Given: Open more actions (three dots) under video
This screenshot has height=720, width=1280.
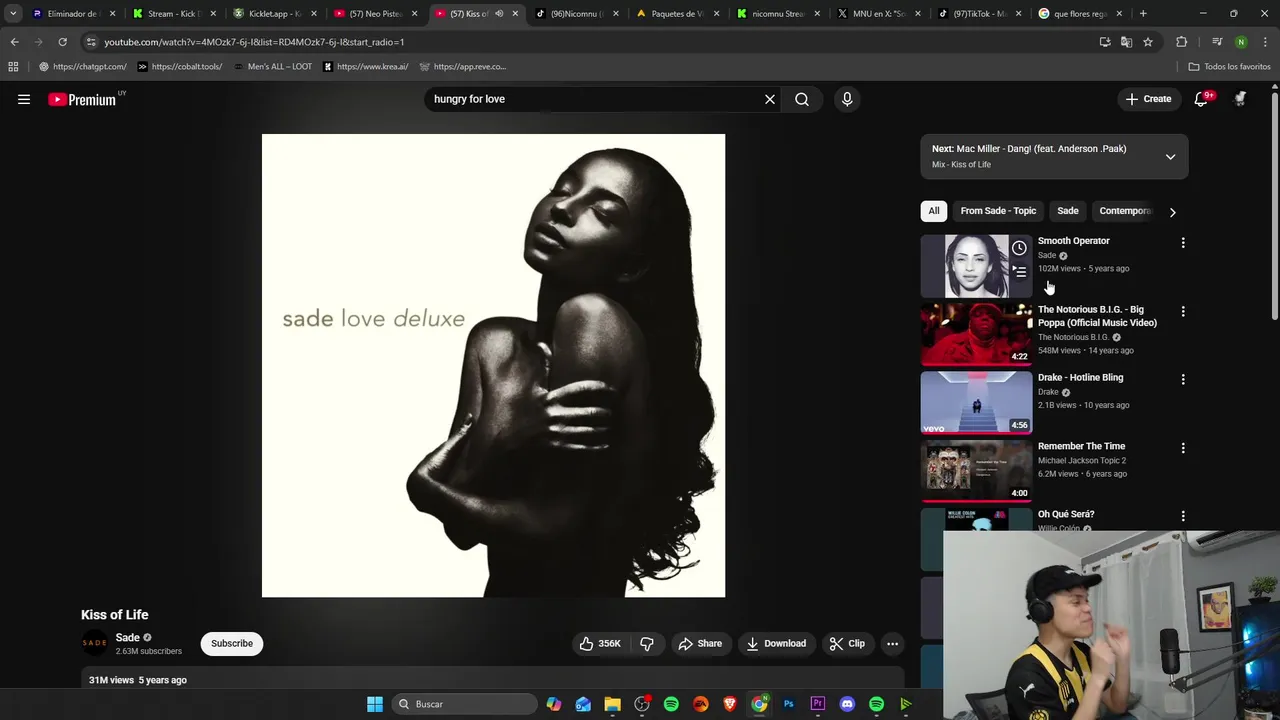Looking at the screenshot, I should pyautogui.click(x=893, y=644).
